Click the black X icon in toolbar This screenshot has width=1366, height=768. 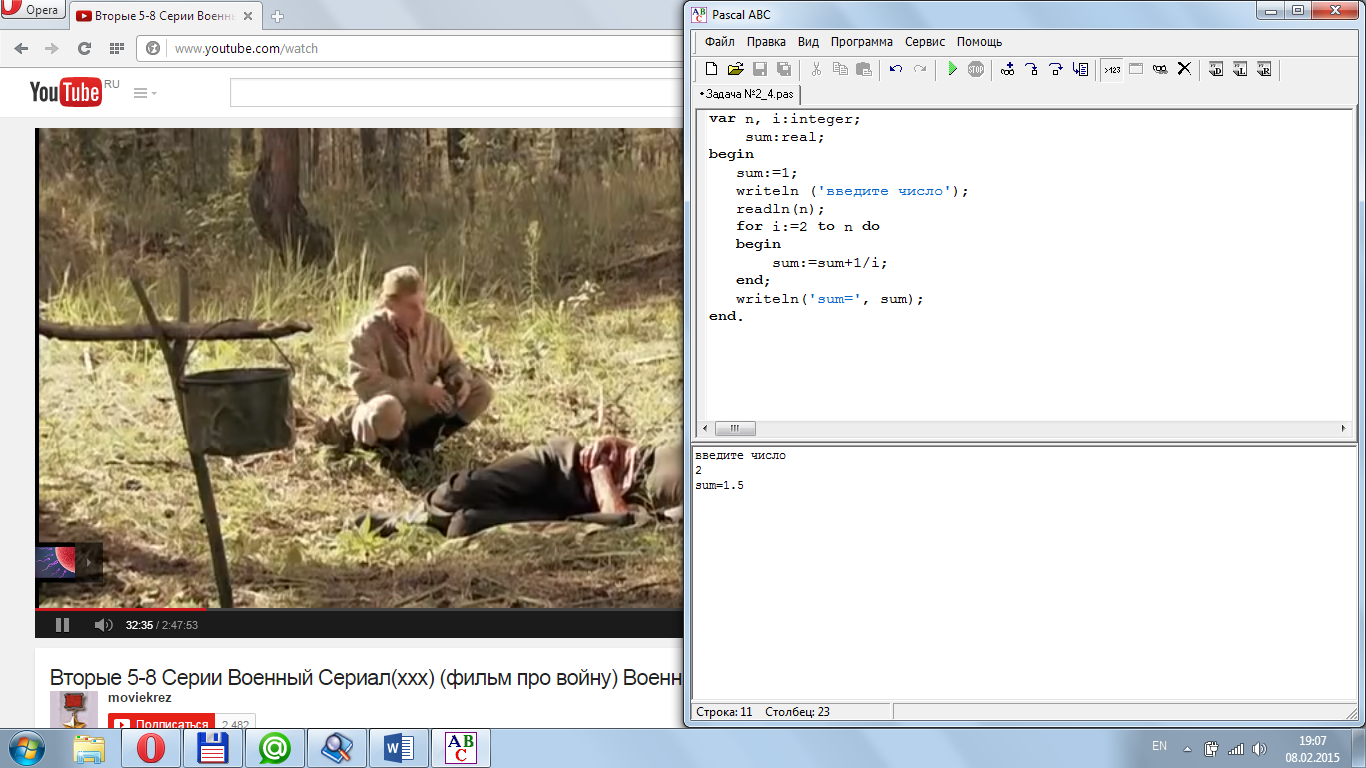click(x=1184, y=69)
